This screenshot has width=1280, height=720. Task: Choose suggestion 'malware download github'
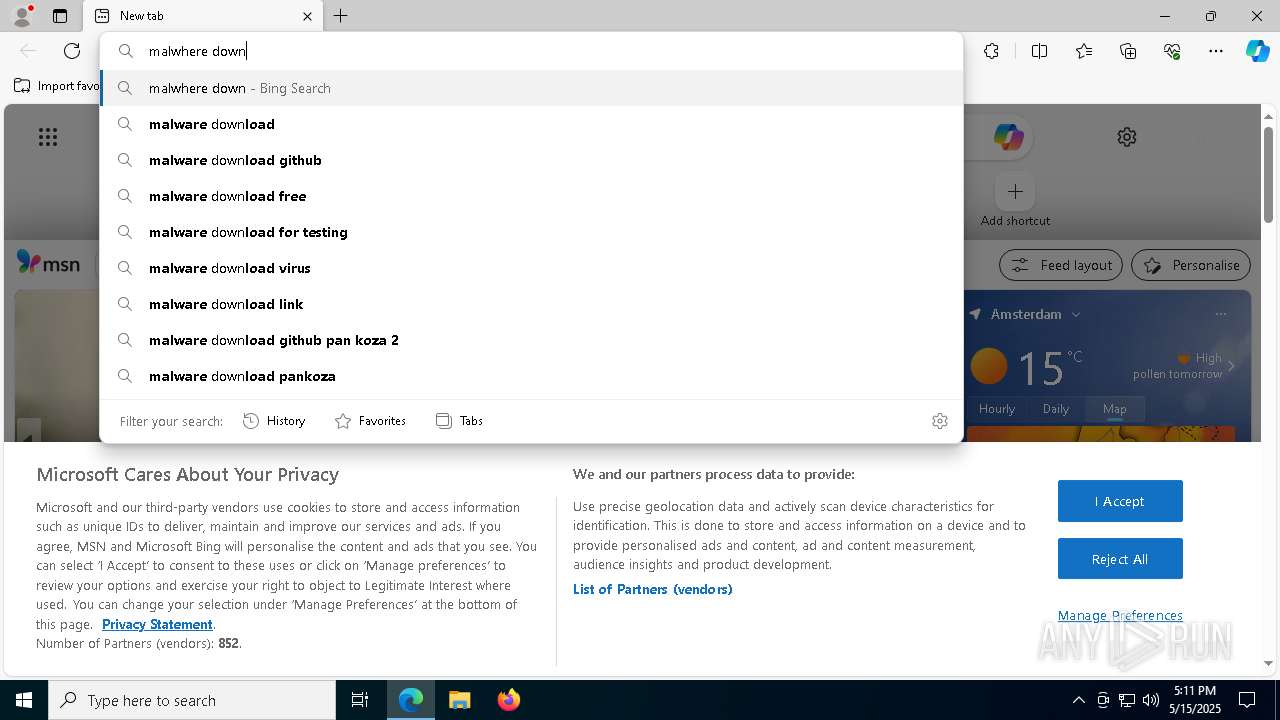531,160
